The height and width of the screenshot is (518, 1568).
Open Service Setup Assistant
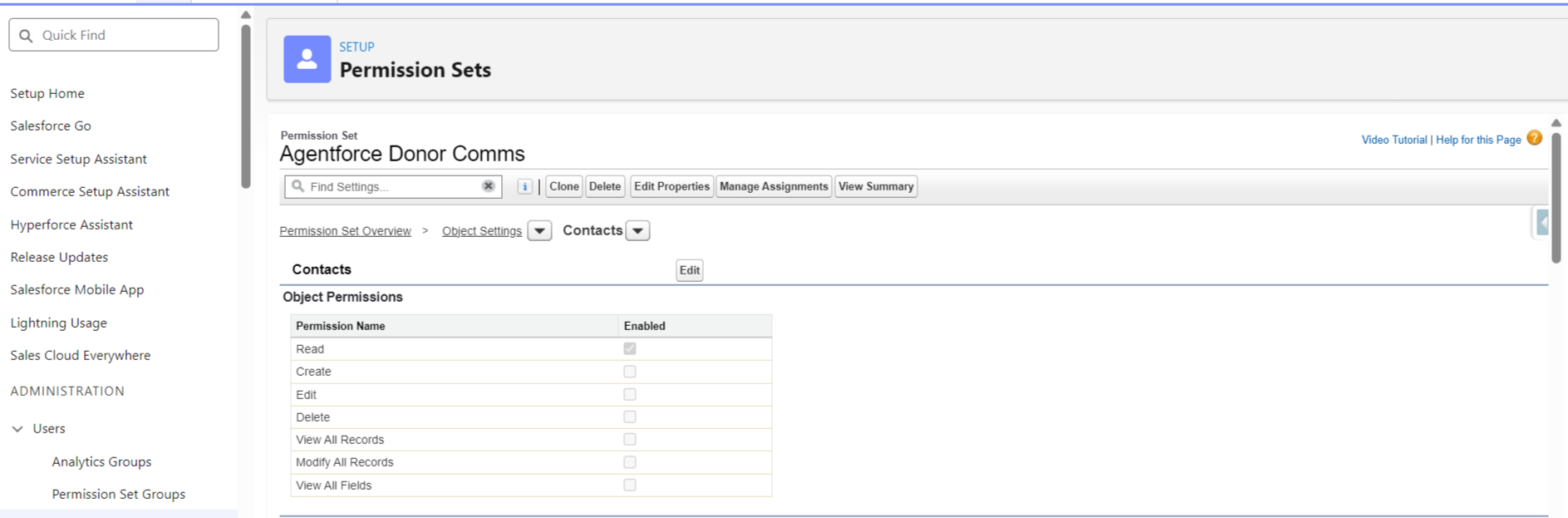(78, 159)
